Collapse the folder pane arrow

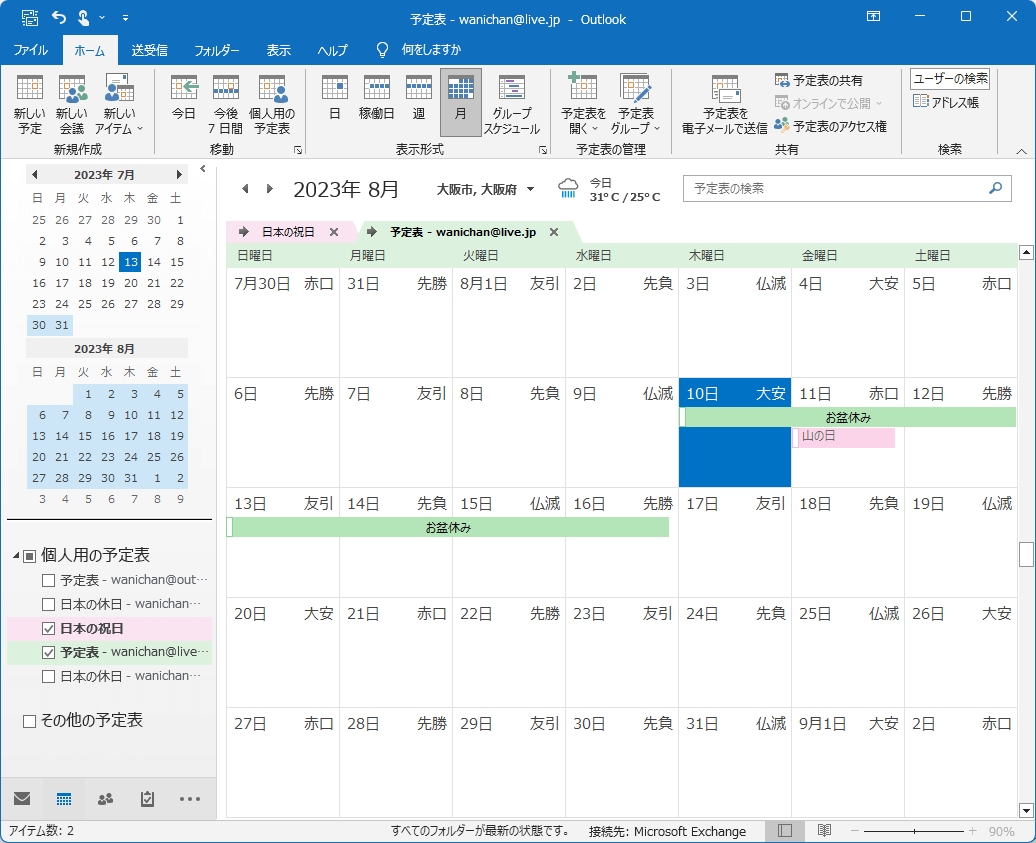pos(203,169)
